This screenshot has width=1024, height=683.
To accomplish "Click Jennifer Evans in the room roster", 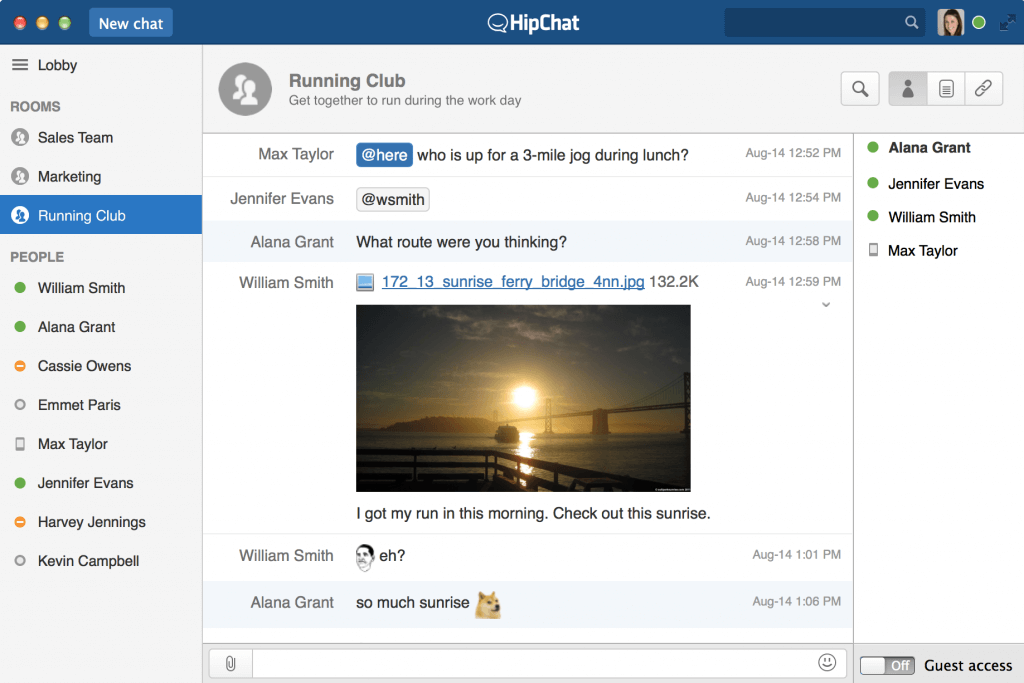I will (x=938, y=183).
